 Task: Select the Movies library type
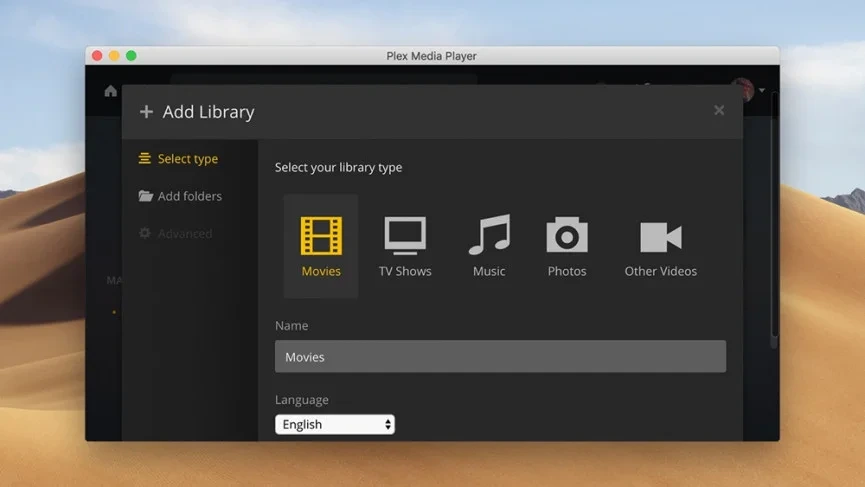pos(321,246)
